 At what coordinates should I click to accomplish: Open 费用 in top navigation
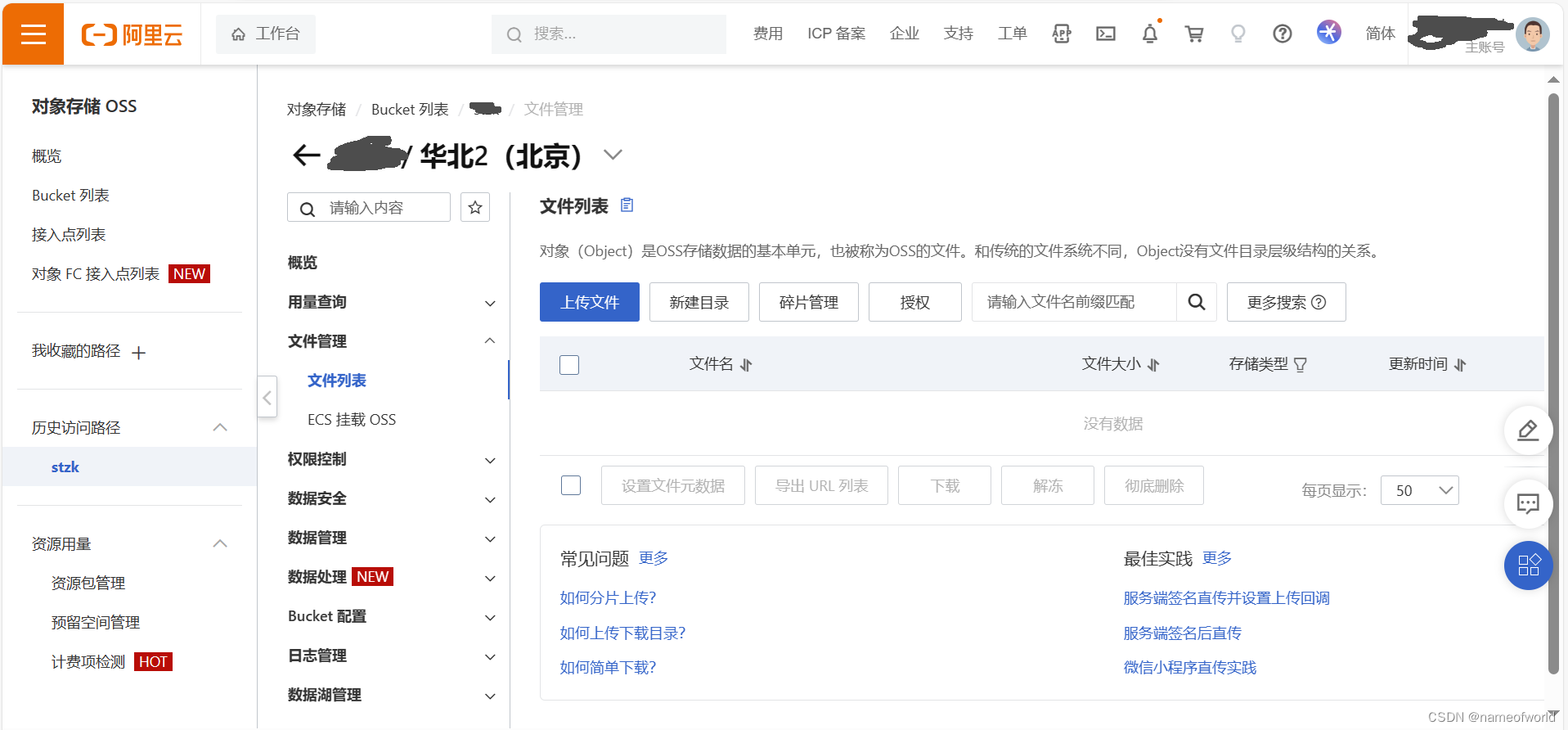768,34
